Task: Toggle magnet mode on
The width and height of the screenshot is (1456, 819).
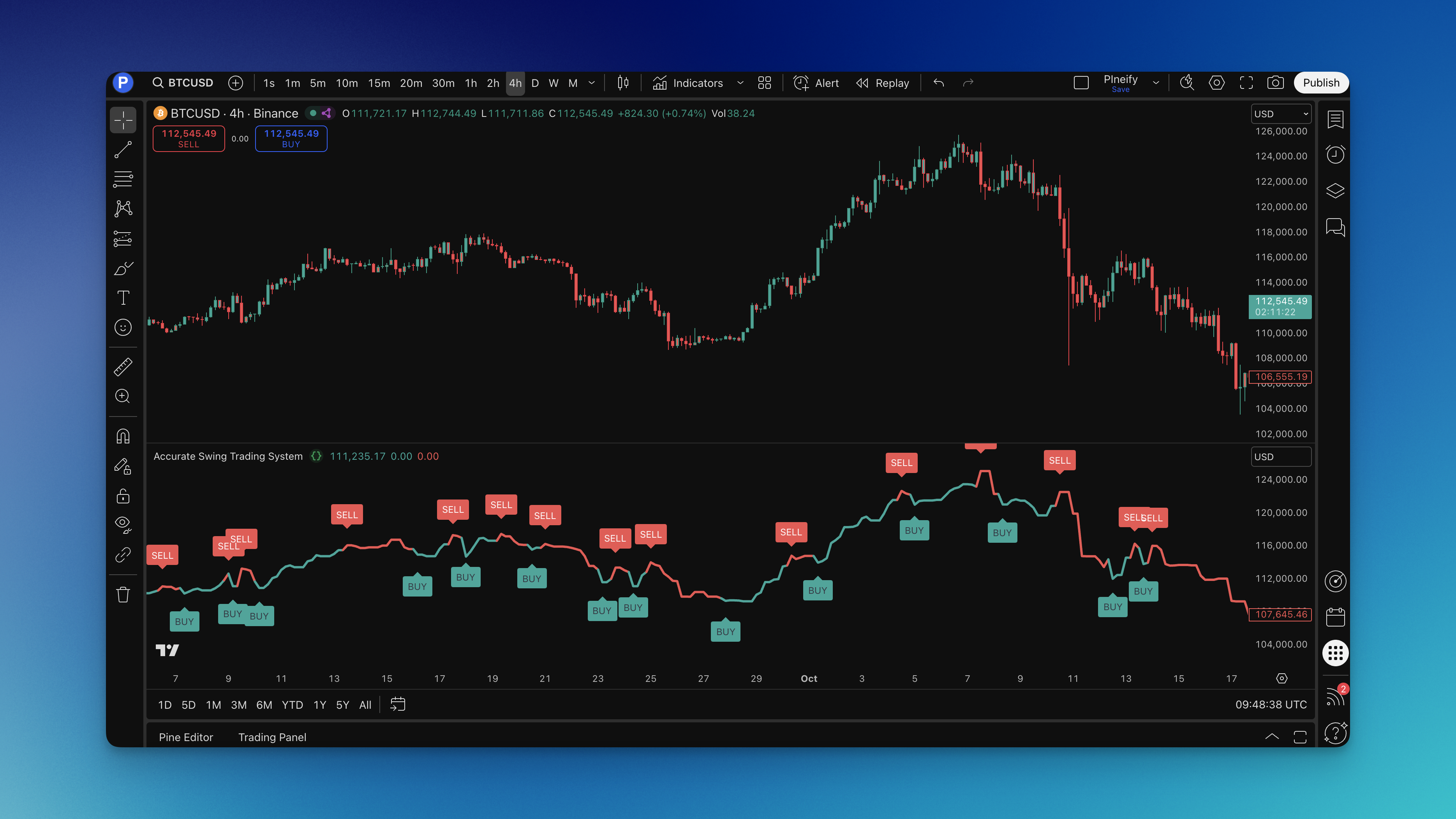Action: [123, 436]
